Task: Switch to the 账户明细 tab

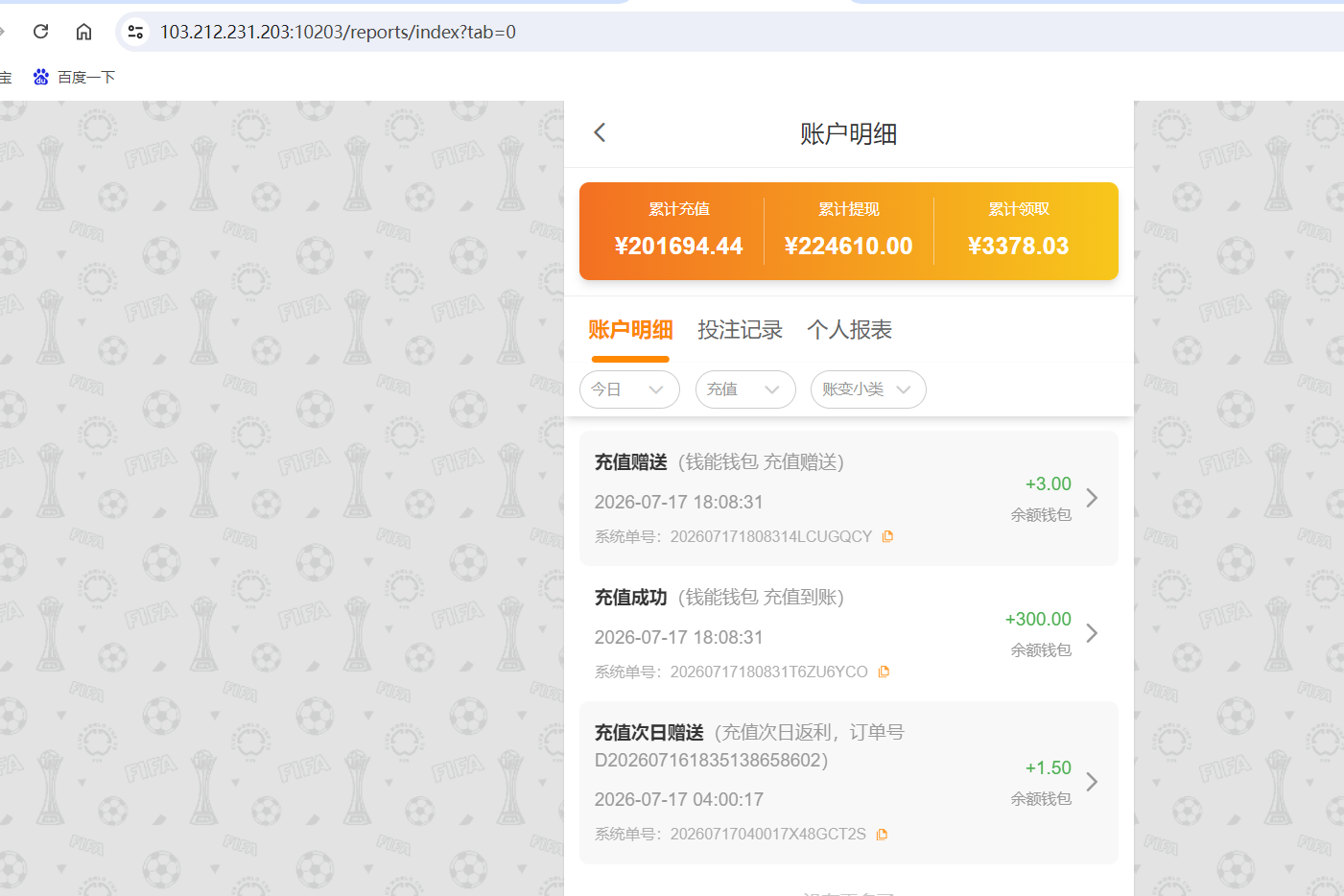Action: pyautogui.click(x=630, y=330)
